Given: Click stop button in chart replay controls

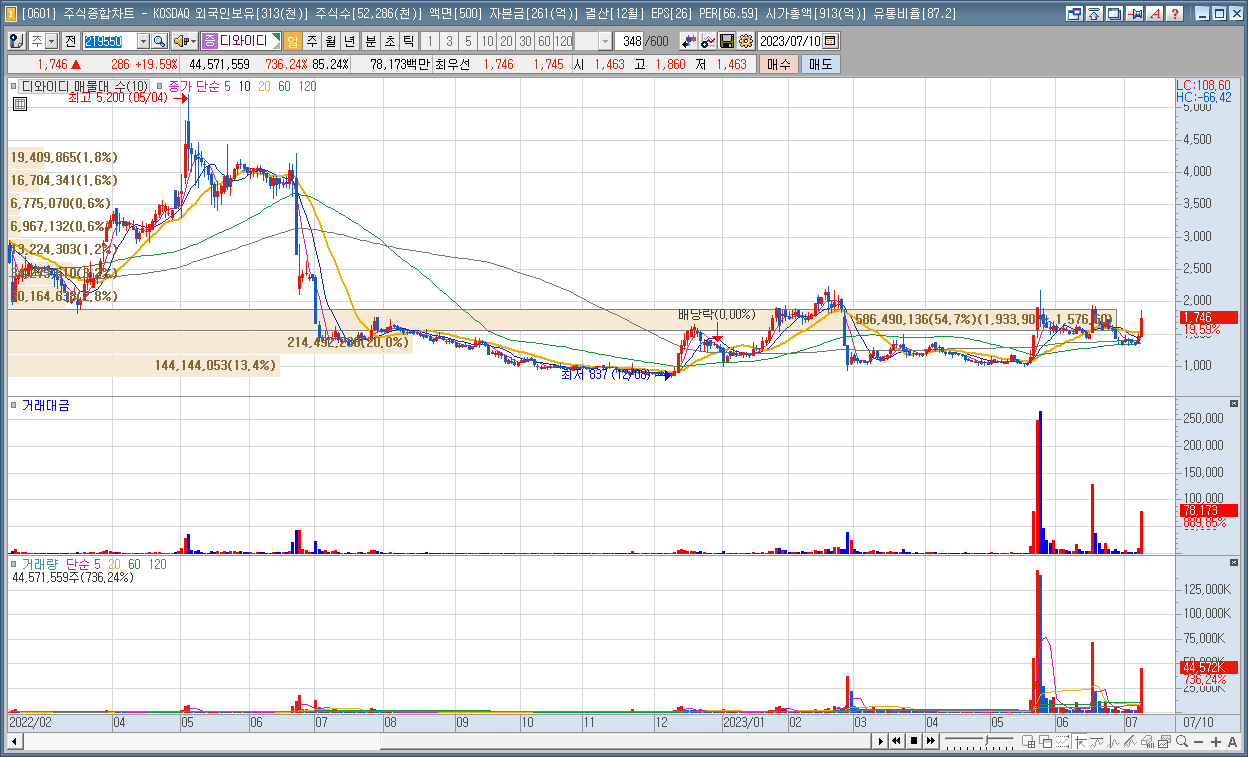Looking at the screenshot, I should (914, 741).
